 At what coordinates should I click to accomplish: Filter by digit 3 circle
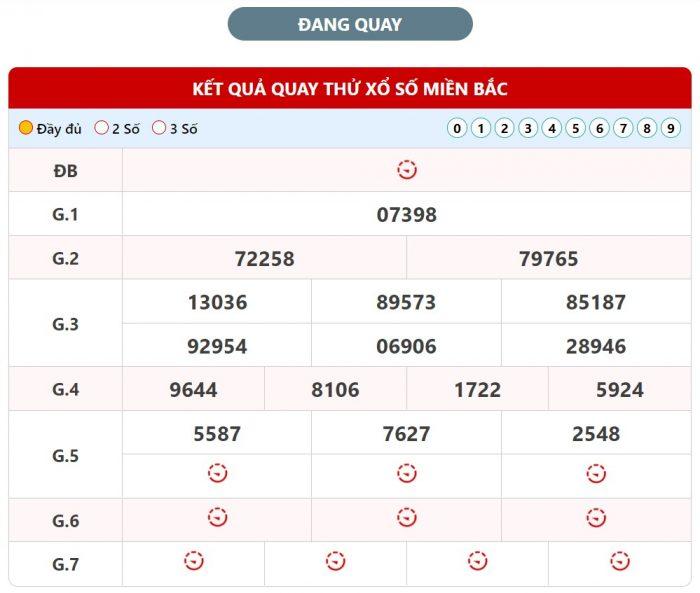(x=528, y=129)
